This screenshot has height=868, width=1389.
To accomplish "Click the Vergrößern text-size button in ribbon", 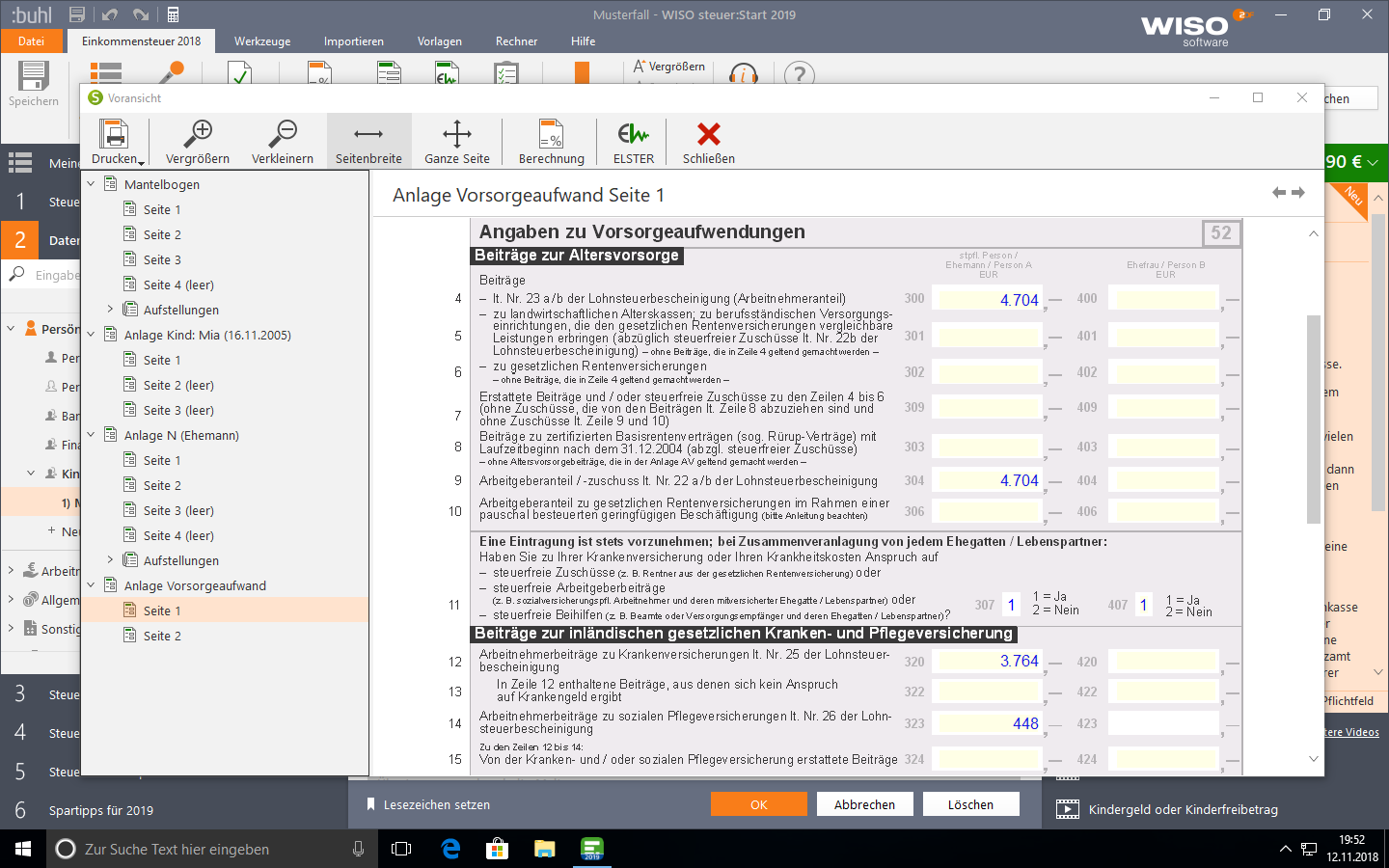I will click(x=668, y=67).
